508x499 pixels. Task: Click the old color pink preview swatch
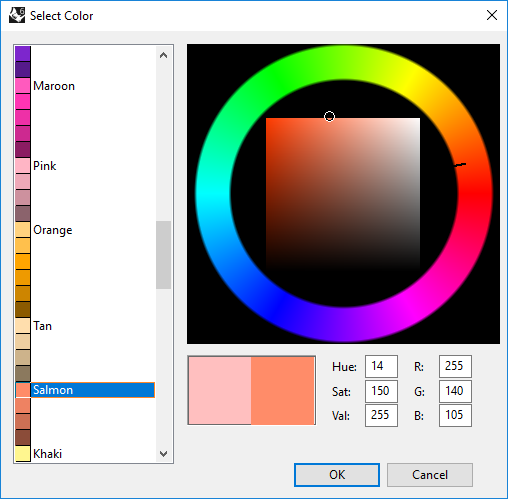click(x=220, y=390)
